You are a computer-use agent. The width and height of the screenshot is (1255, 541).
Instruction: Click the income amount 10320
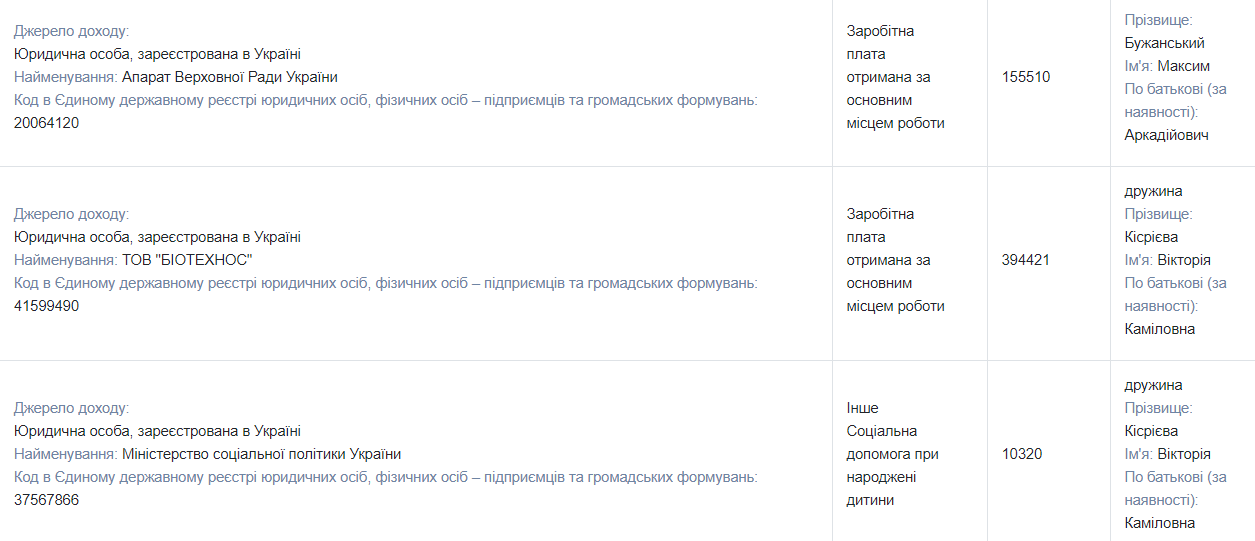point(1022,454)
